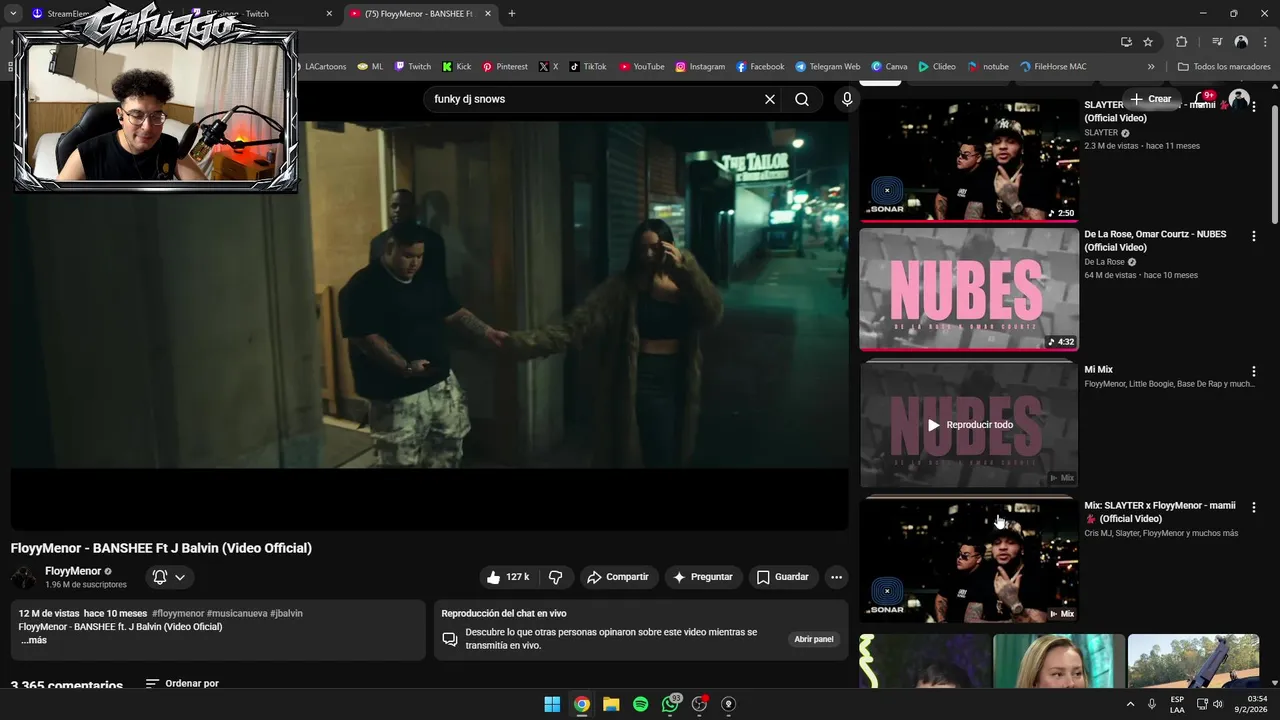
Task: Open options menu for NUBES video
Action: tap(1254, 236)
